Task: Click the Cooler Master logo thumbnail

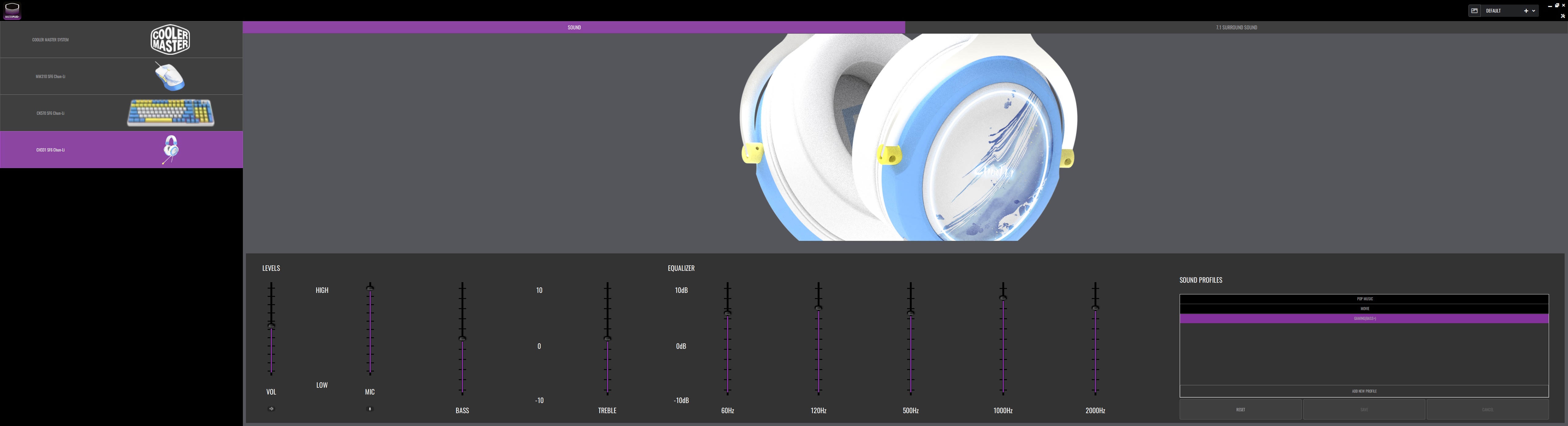Action: tap(171, 39)
